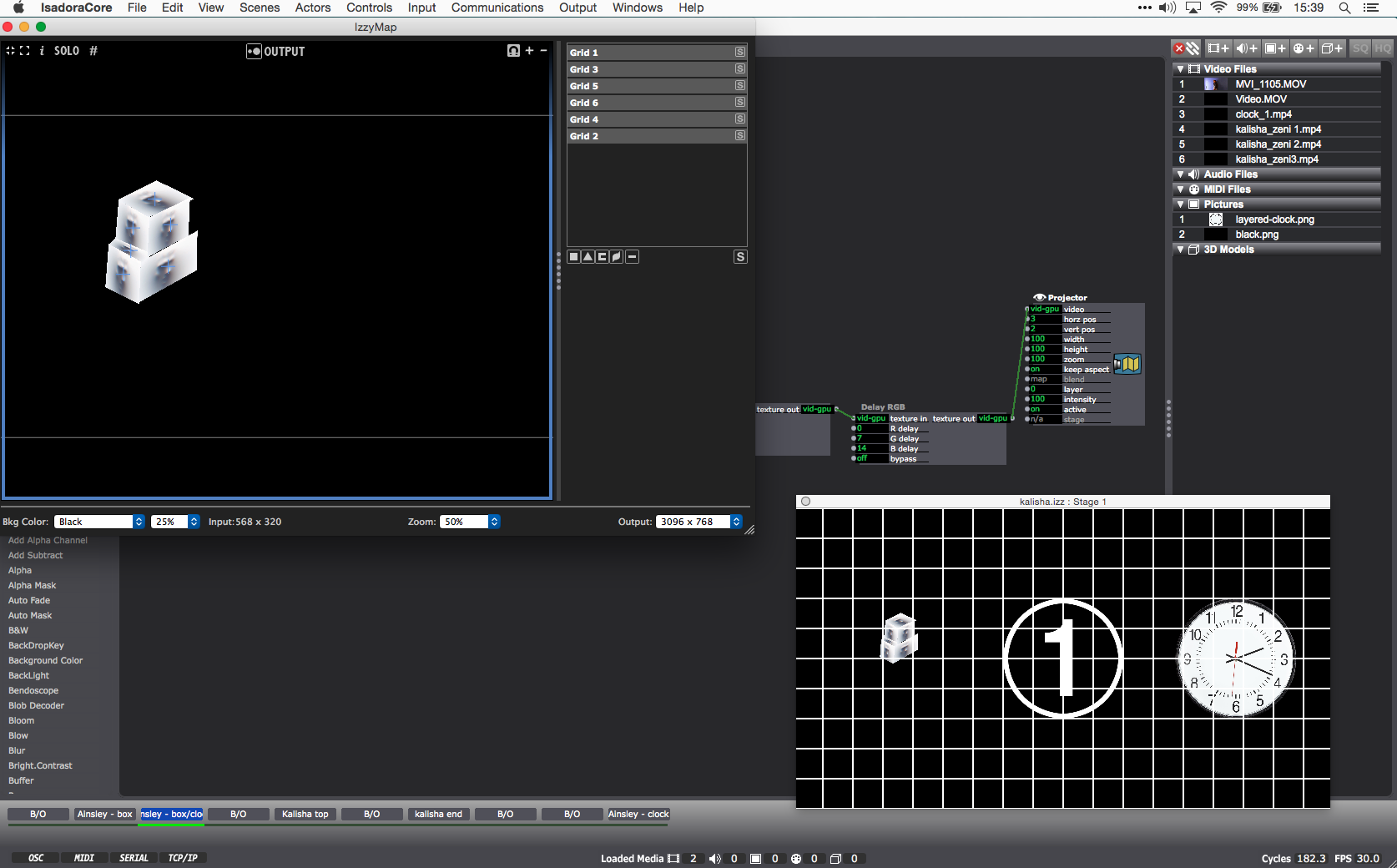Click the plus zoom-in icon in IzzyMap
1397x868 pixels.
point(529,51)
